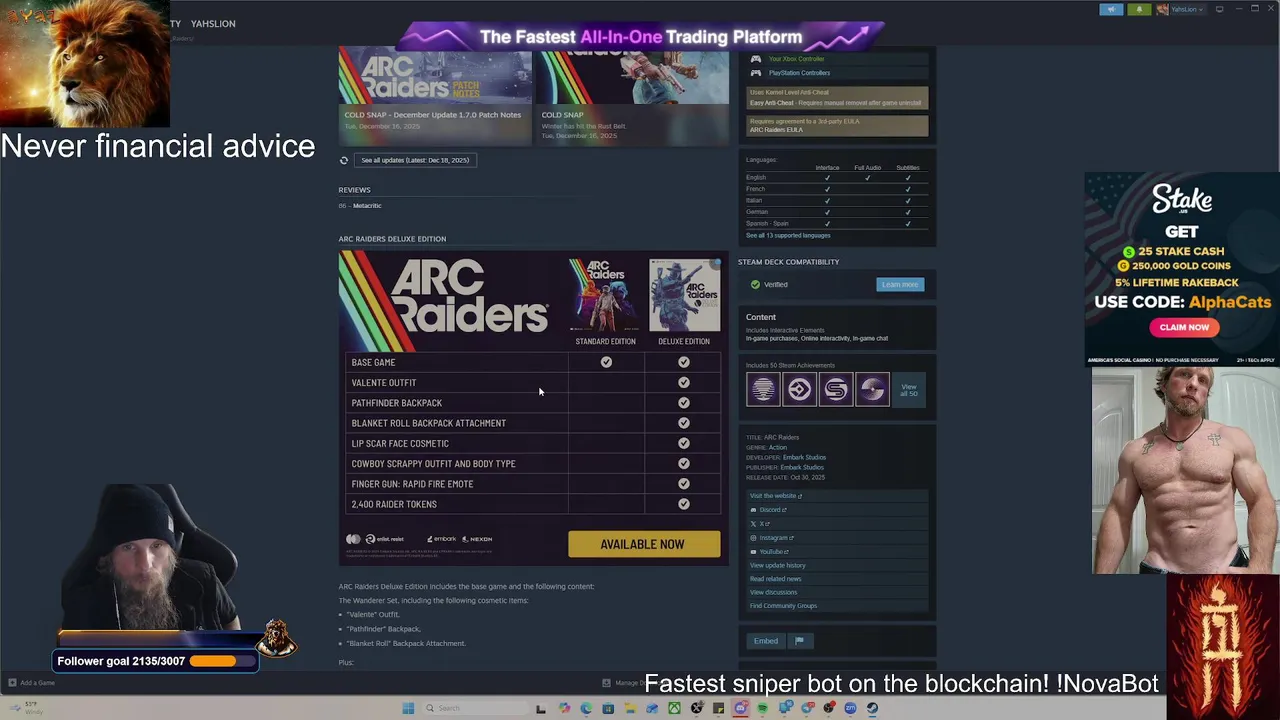The image size is (1280, 720).
Task: Open Microsoft Edge from the taskbar
Action: point(586,708)
